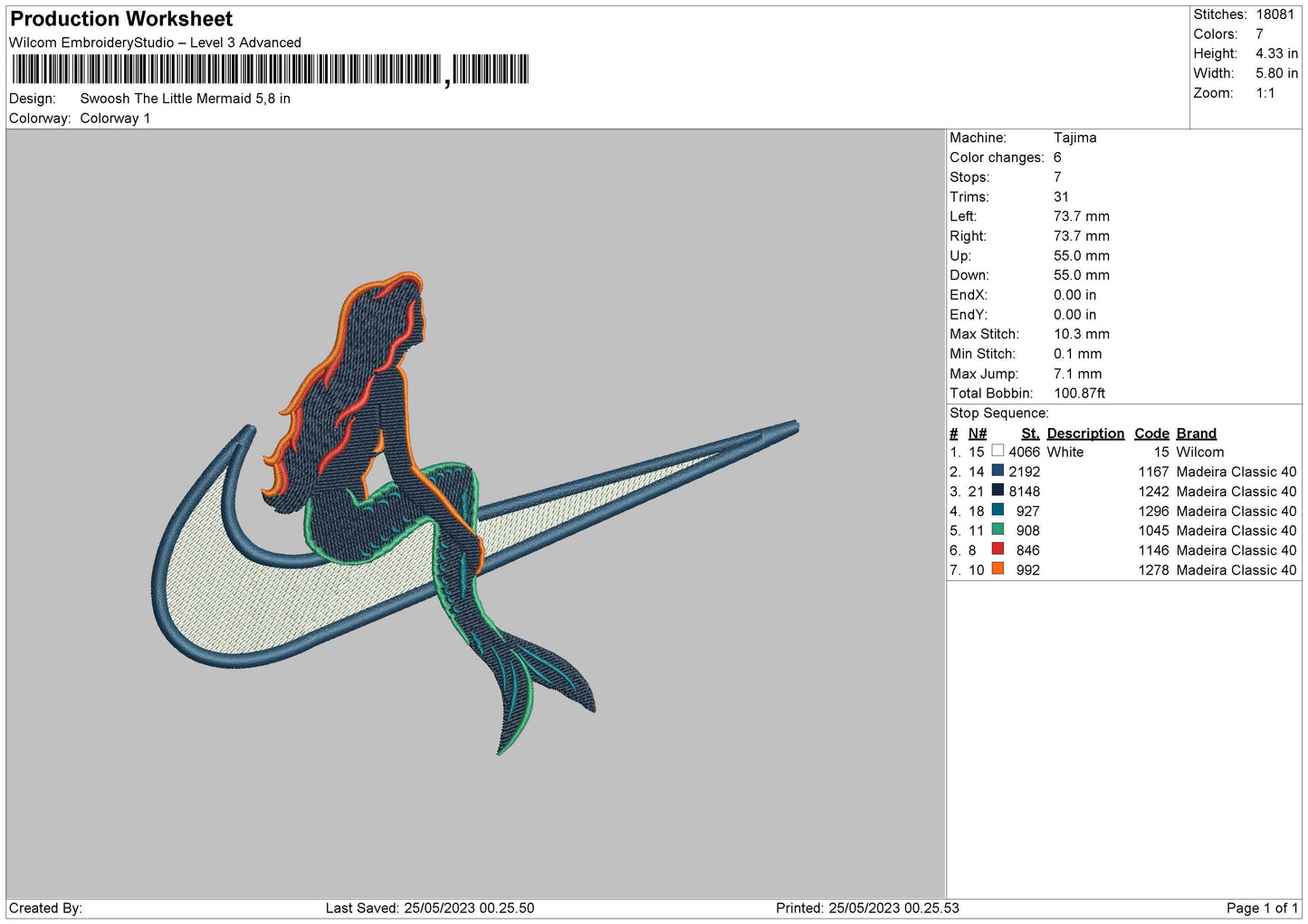The image size is (1308, 924).
Task: Click the teal swatch for code 1296
Action: 998,510
